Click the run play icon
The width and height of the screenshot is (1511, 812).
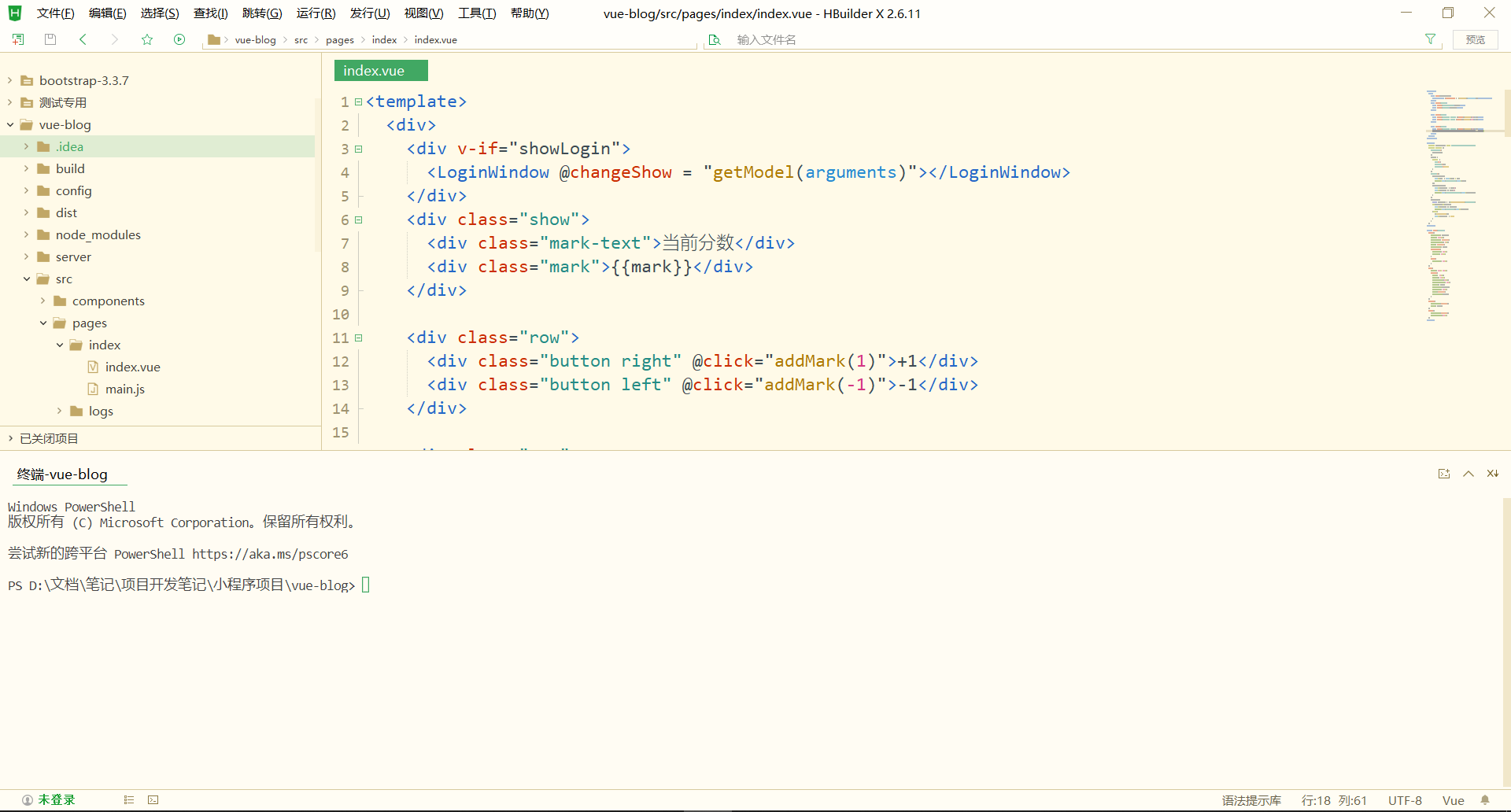click(179, 39)
